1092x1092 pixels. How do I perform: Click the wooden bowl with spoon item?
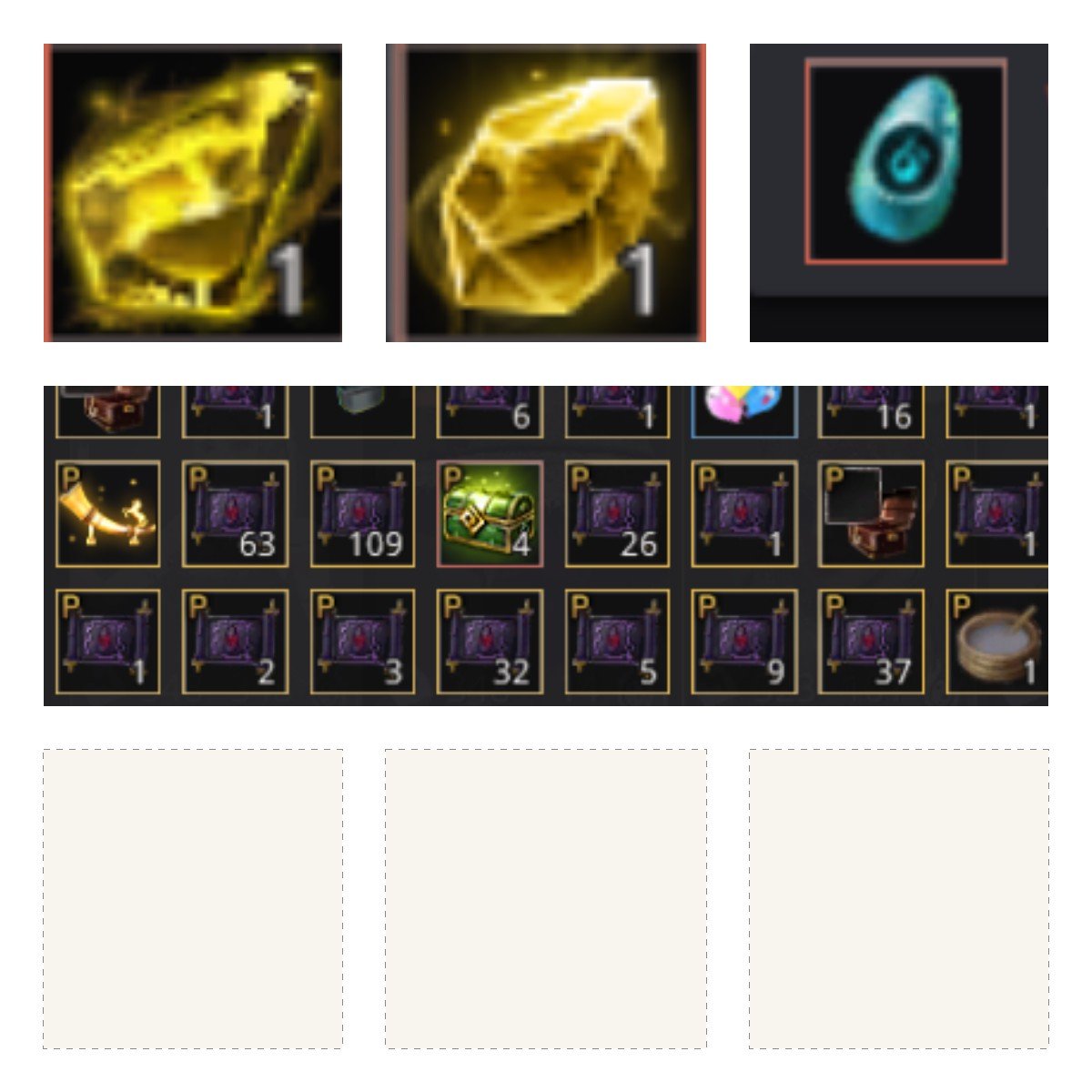coord(997,642)
